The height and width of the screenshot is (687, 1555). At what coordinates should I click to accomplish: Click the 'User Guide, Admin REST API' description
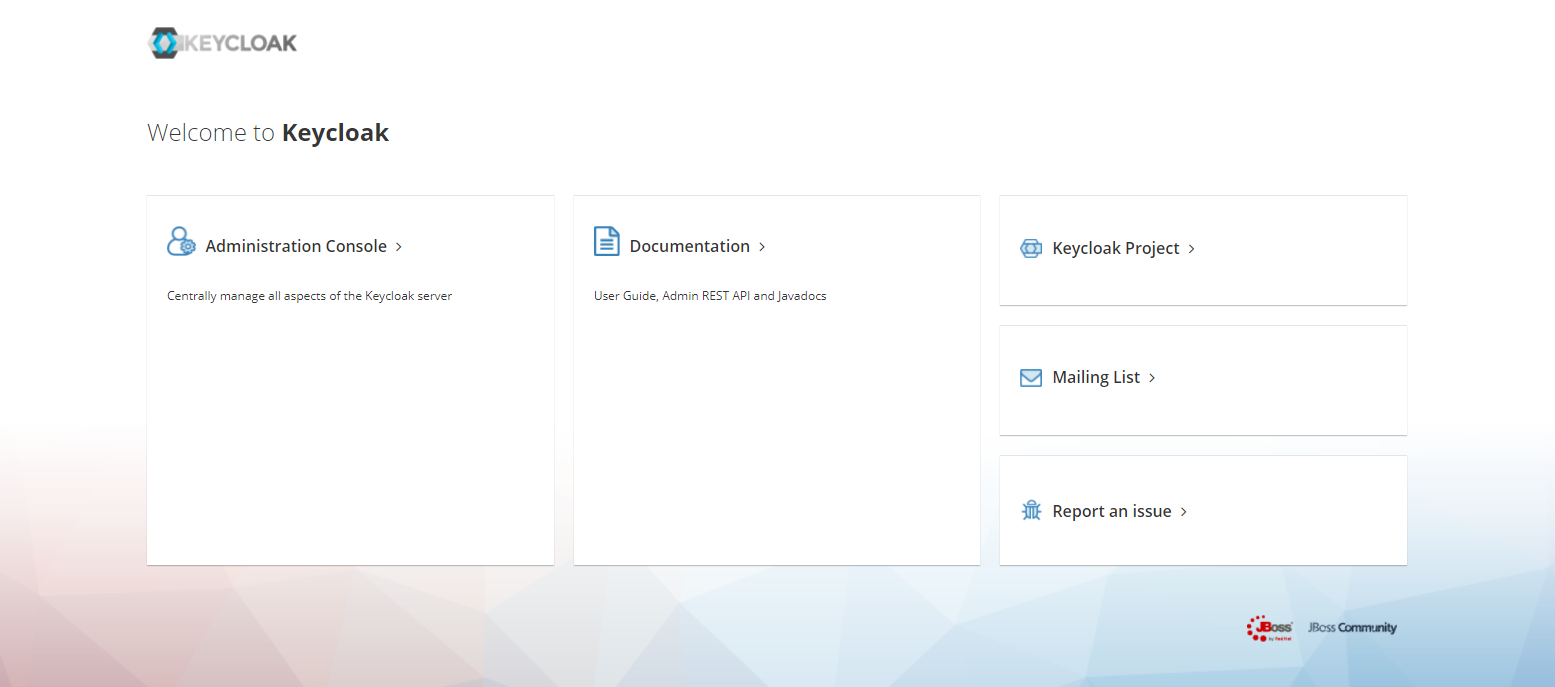pos(710,296)
